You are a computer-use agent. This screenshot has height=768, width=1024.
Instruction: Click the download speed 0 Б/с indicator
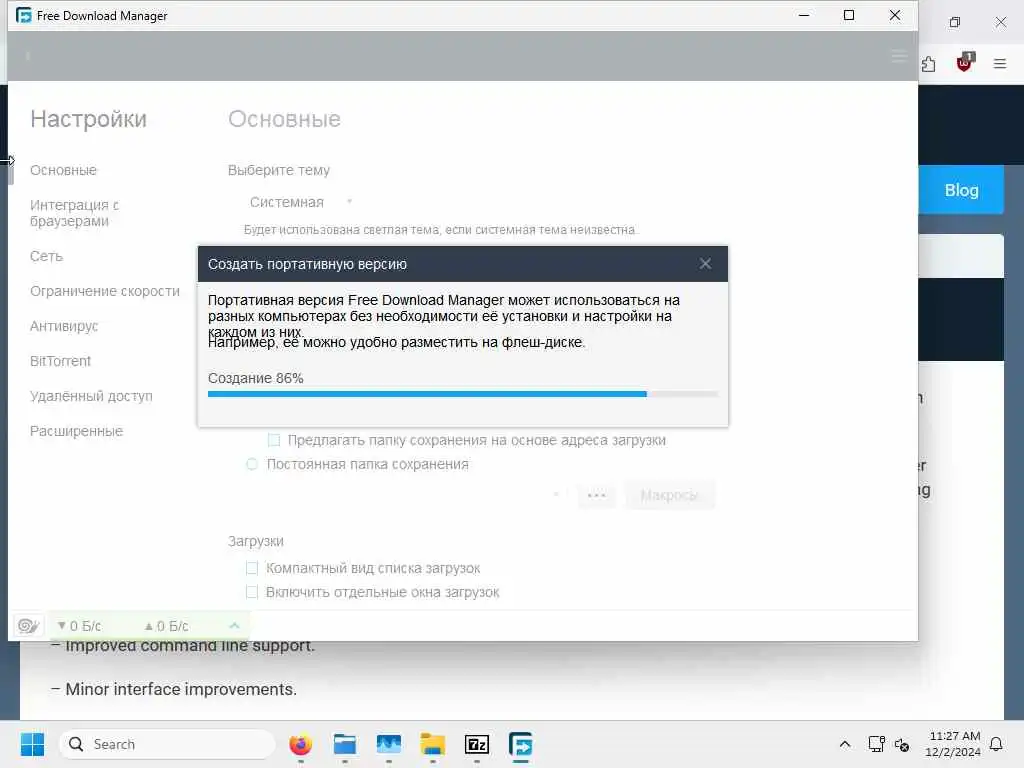click(79, 626)
